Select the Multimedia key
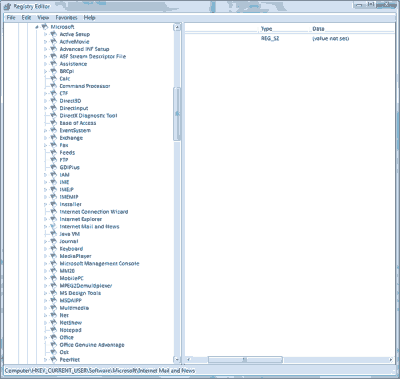The height and width of the screenshot is (379, 400). pyautogui.click(x=74, y=308)
